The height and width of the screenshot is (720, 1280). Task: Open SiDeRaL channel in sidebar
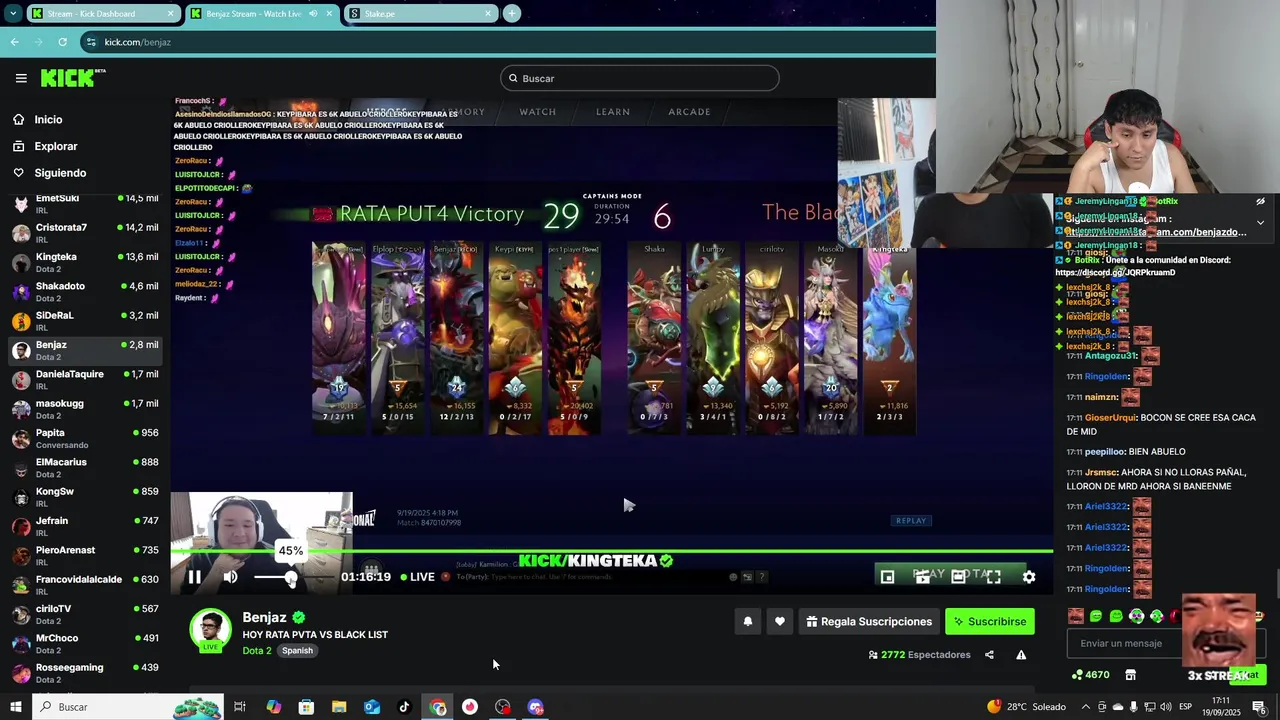(84, 320)
